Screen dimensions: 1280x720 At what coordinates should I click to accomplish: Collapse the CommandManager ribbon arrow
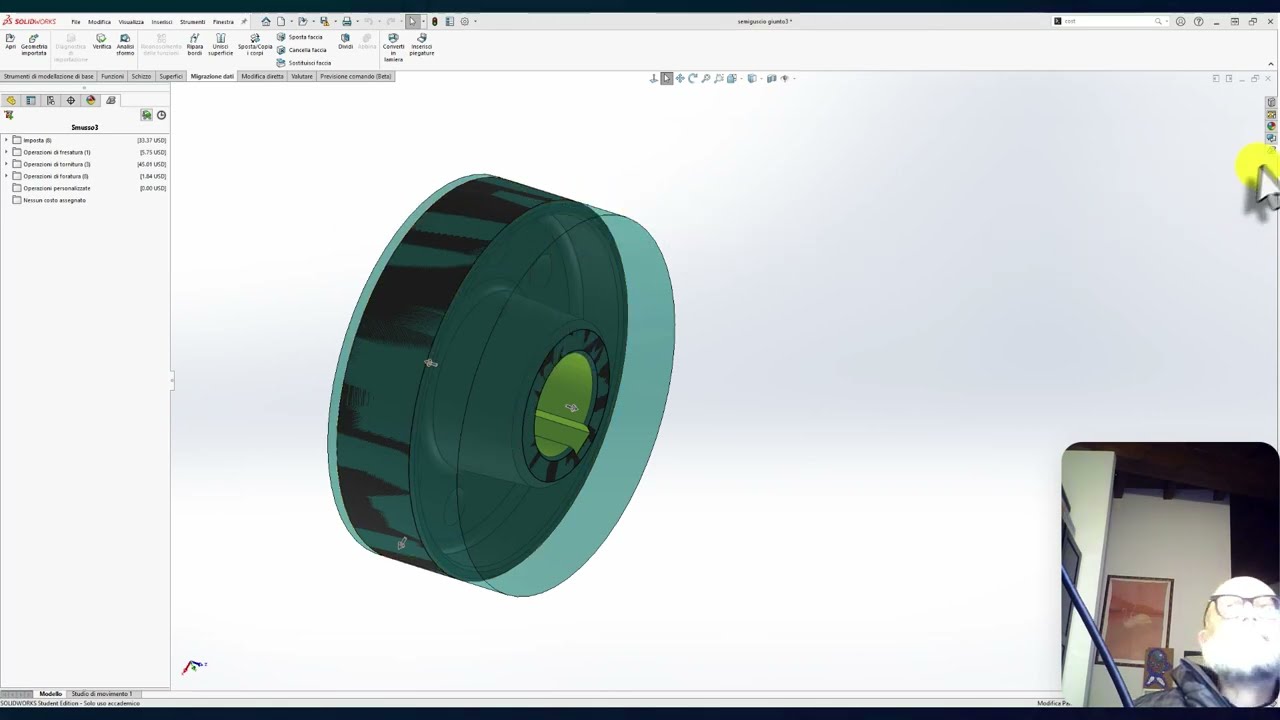point(1271,64)
